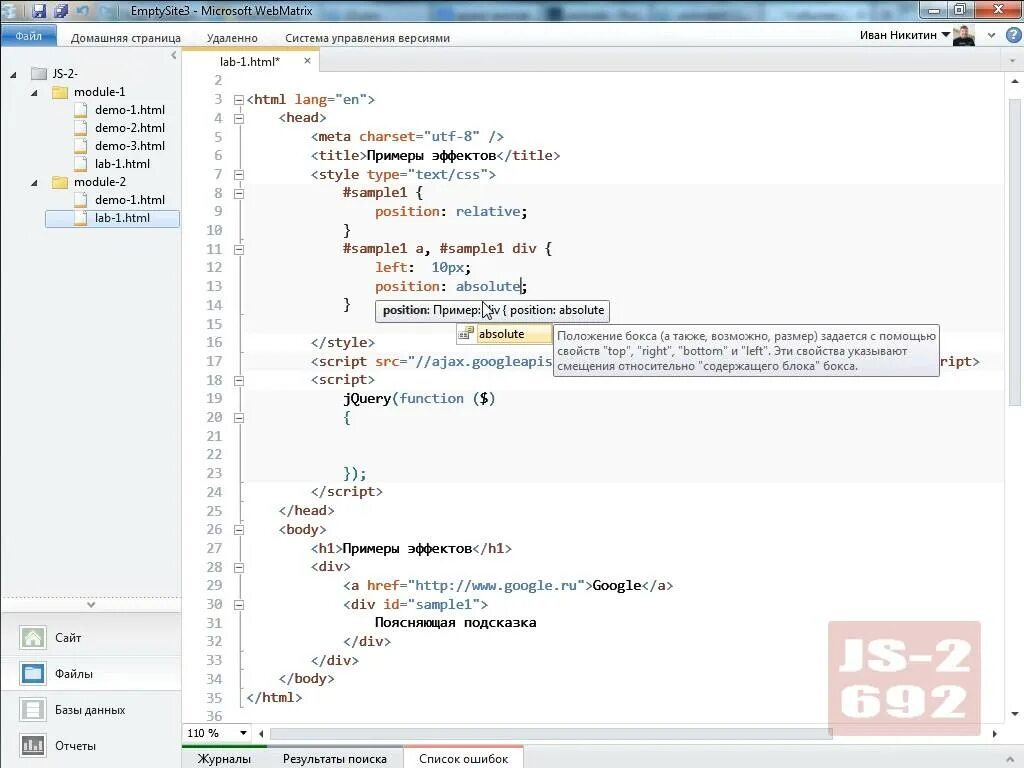Switch to the Журналы bottom tab
The image size is (1024, 768).
pyautogui.click(x=224, y=758)
